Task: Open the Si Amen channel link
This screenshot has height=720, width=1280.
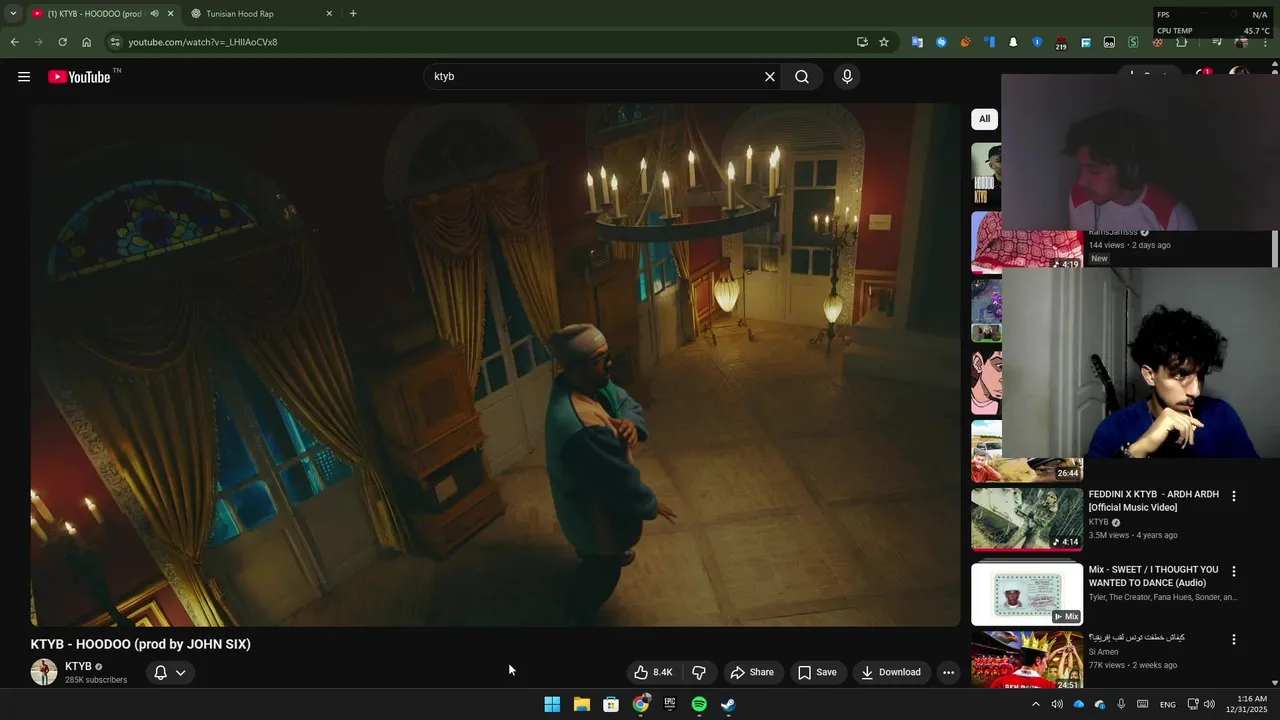Action: tap(1103, 652)
